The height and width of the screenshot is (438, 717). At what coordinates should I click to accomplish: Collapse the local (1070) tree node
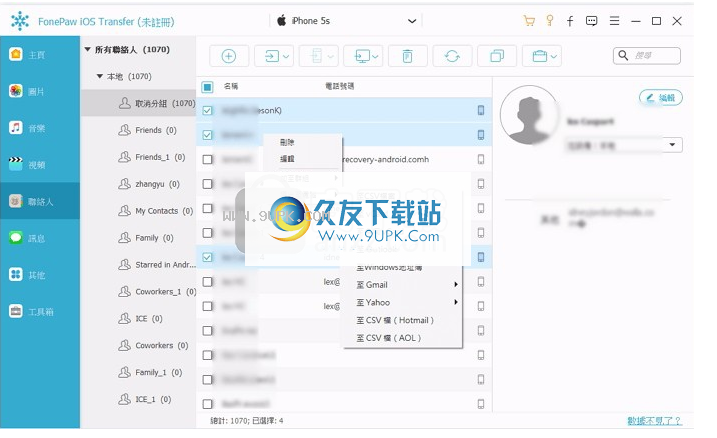[99, 76]
